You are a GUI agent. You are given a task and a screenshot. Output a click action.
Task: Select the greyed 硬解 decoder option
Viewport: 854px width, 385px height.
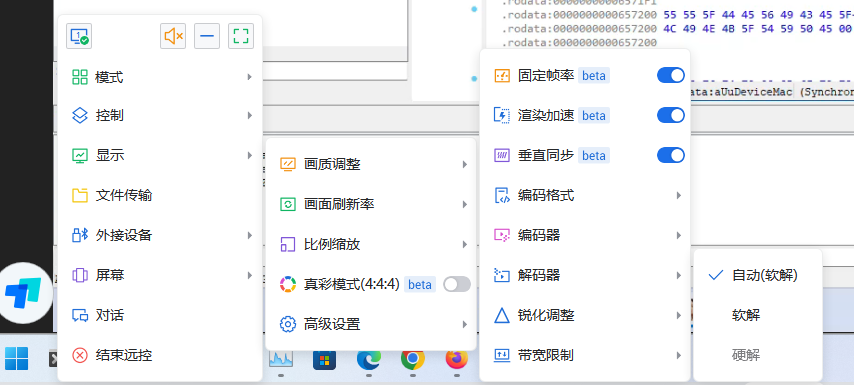[x=758, y=356]
